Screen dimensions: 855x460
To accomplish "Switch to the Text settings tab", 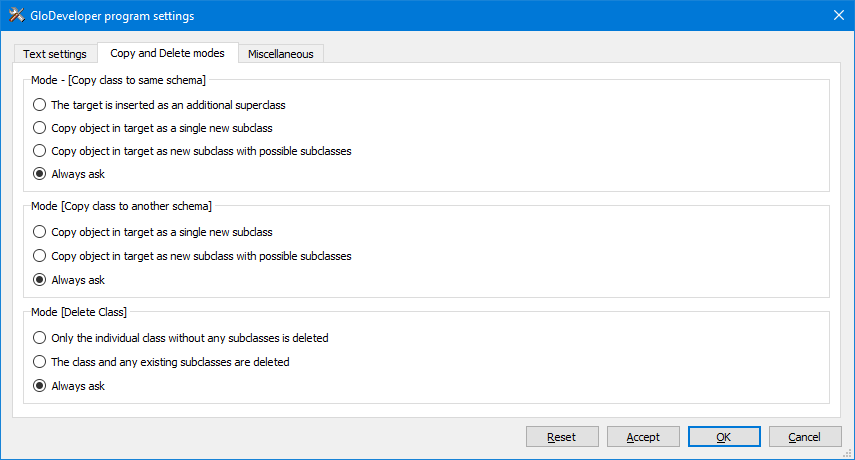I will point(55,54).
